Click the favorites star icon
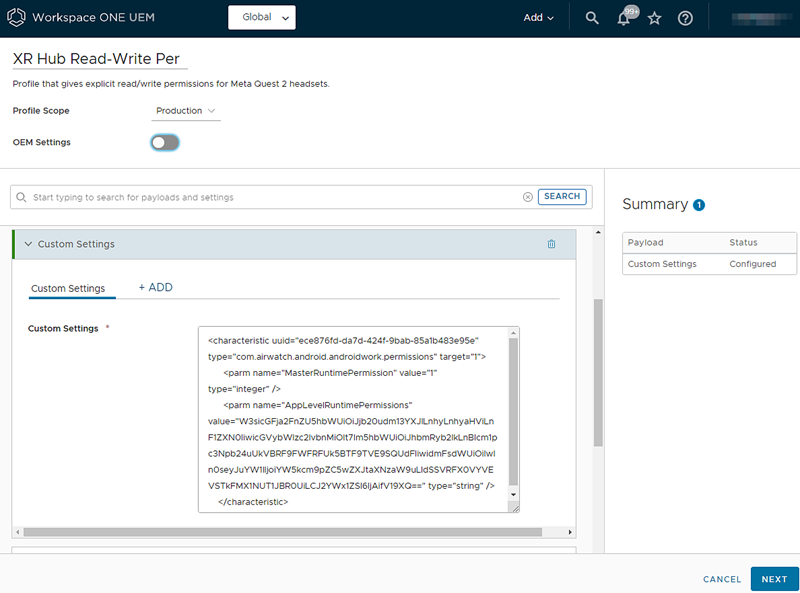800x593 pixels. [654, 18]
